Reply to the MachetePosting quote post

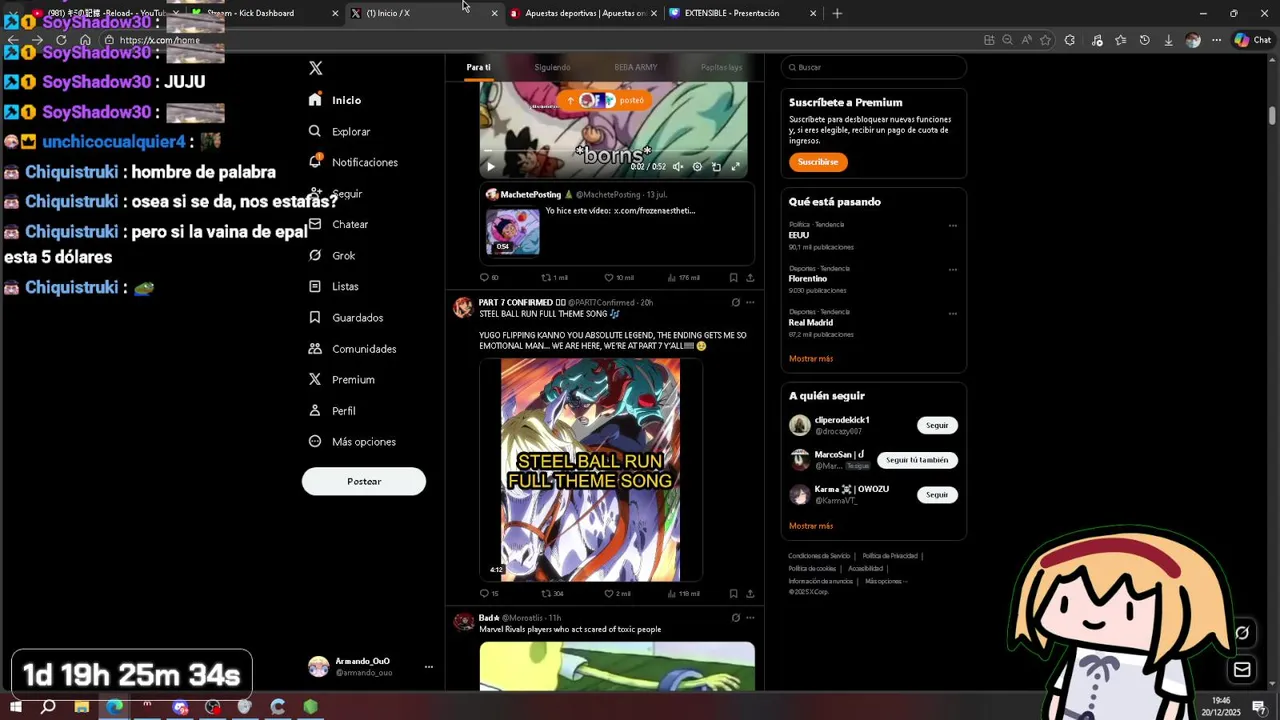[489, 277]
